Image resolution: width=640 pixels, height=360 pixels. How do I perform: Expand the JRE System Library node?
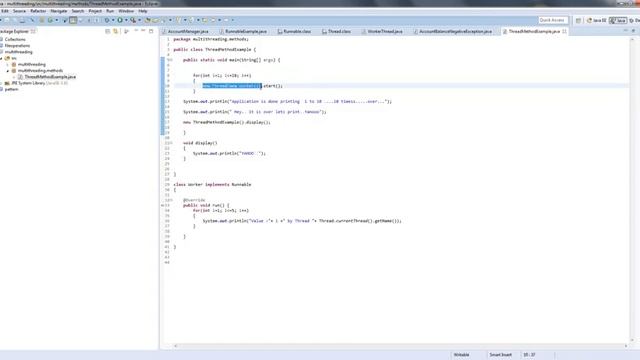coord(2,83)
